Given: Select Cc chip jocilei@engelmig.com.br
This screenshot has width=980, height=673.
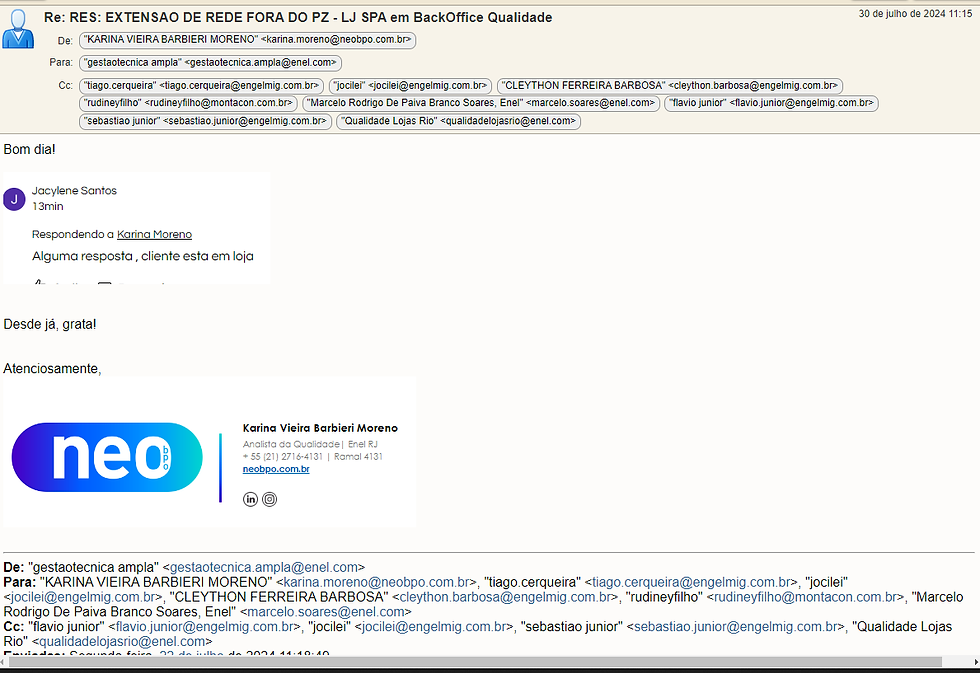Looking at the screenshot, I should (411, 86).
